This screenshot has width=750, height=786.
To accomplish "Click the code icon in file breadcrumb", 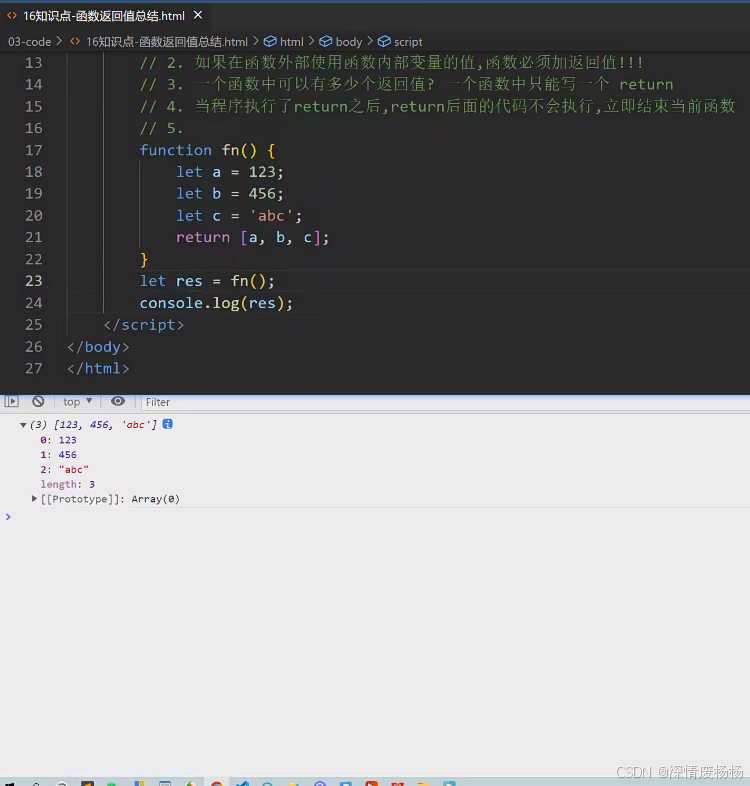I will point(75,41).
